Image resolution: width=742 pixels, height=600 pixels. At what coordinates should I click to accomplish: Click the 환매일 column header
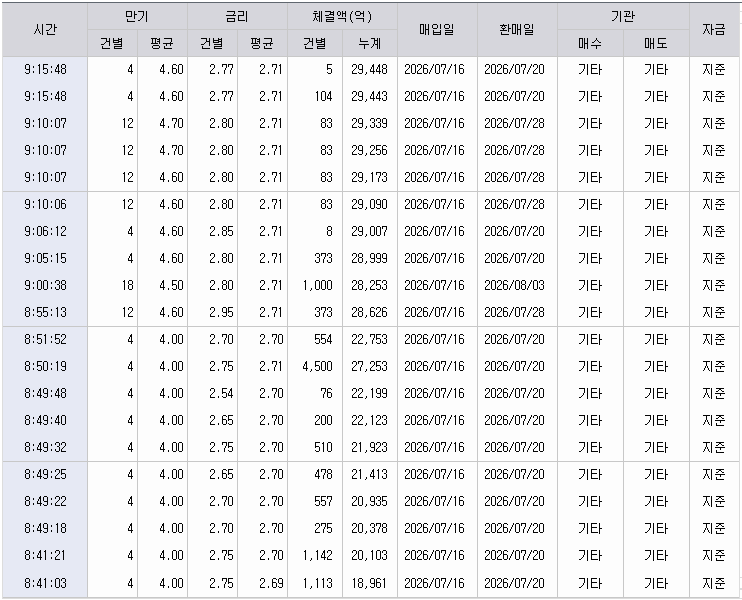tap(517, 30)
